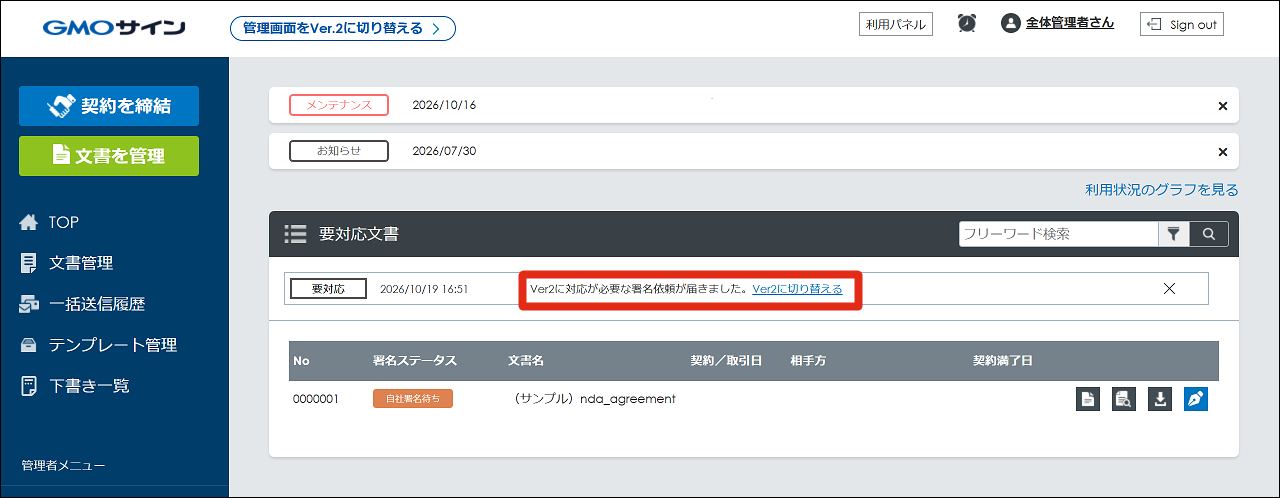Open the 利用パネル button
The height and width of the screenshot is (498, 1280).
pyautogui.click(x=896, y=24)
